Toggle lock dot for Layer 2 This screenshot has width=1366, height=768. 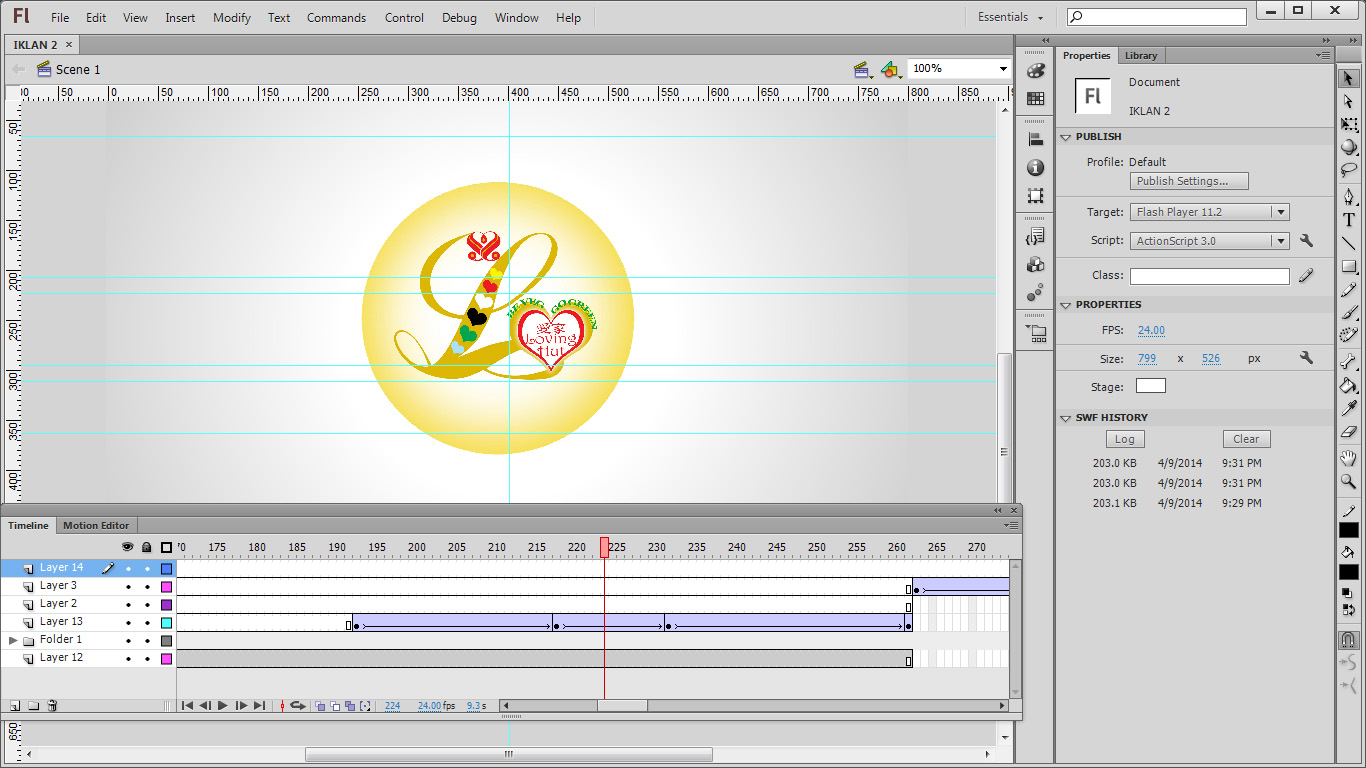tap(147, 605)
